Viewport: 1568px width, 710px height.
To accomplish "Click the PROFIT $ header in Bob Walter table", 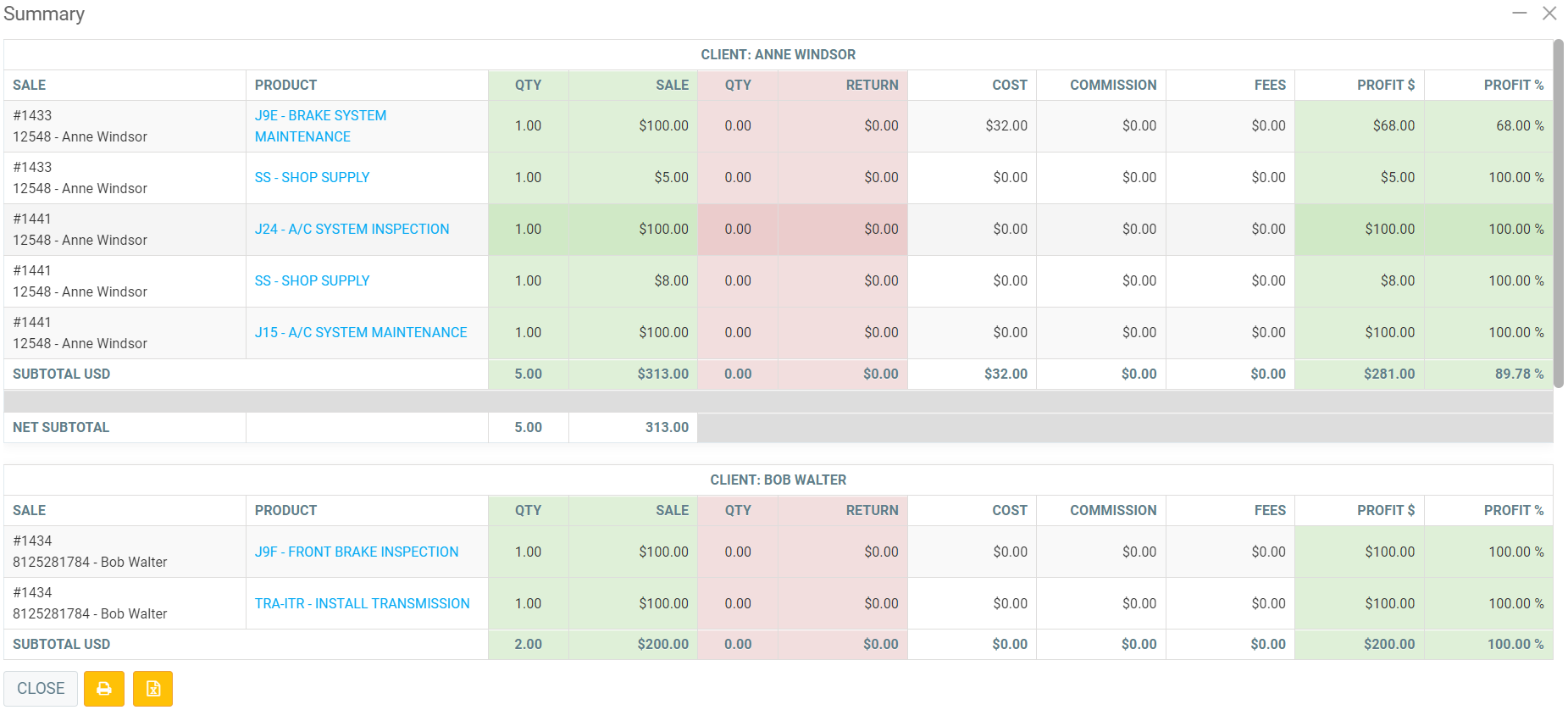I will click(1385, 510).
